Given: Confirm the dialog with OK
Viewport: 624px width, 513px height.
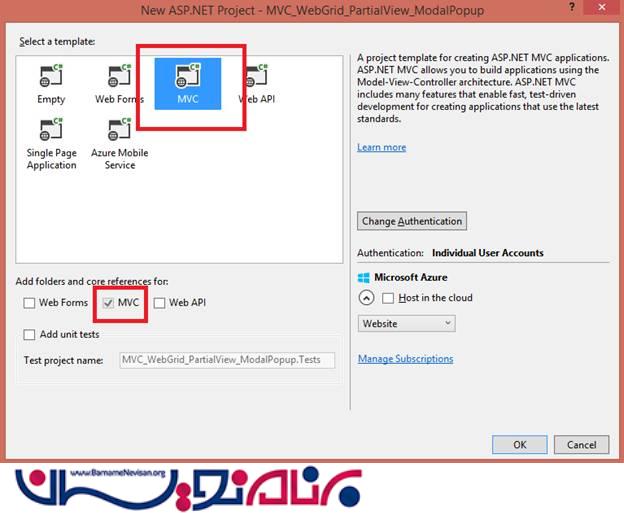Looking at the screenshot, I should (x=520, y=445).
